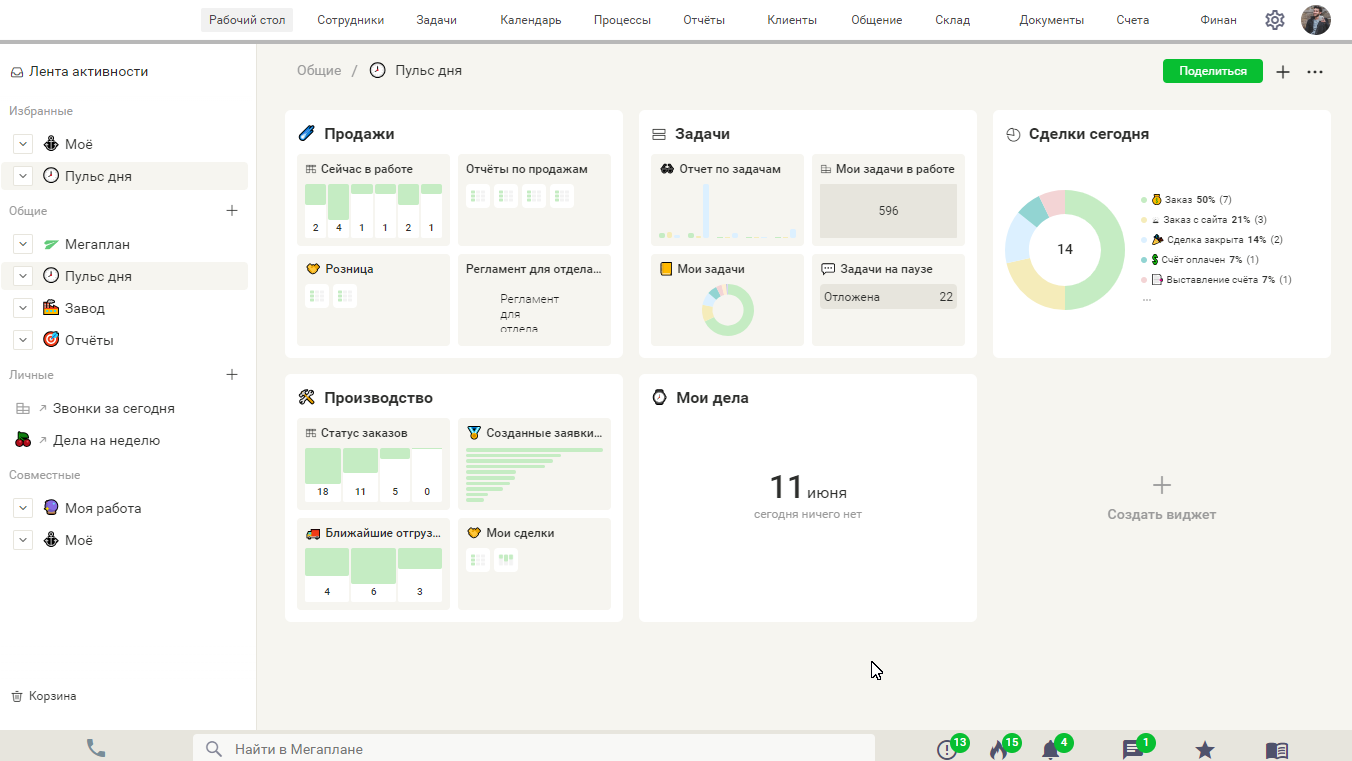Expand the Отчёты sidebar item
Image resolution: width=1352 pixels, height=761 pixels.
pyautogui.click(x=24, y=340)
